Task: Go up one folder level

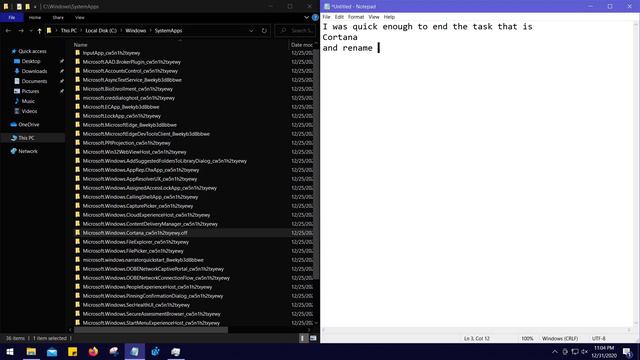Action: pyautogui.click(x=39, y=31)
